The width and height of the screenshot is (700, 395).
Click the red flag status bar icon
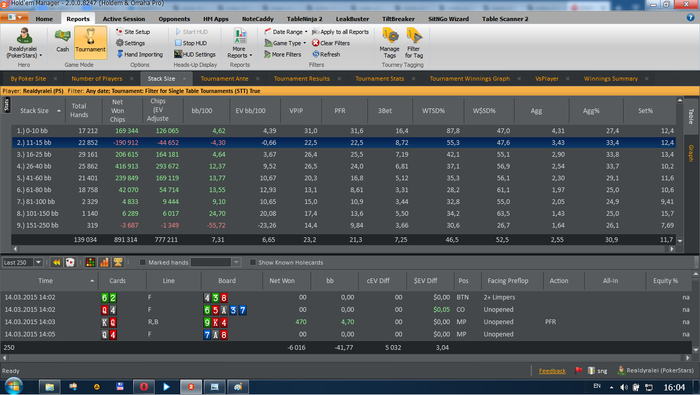tap(579, 370)
